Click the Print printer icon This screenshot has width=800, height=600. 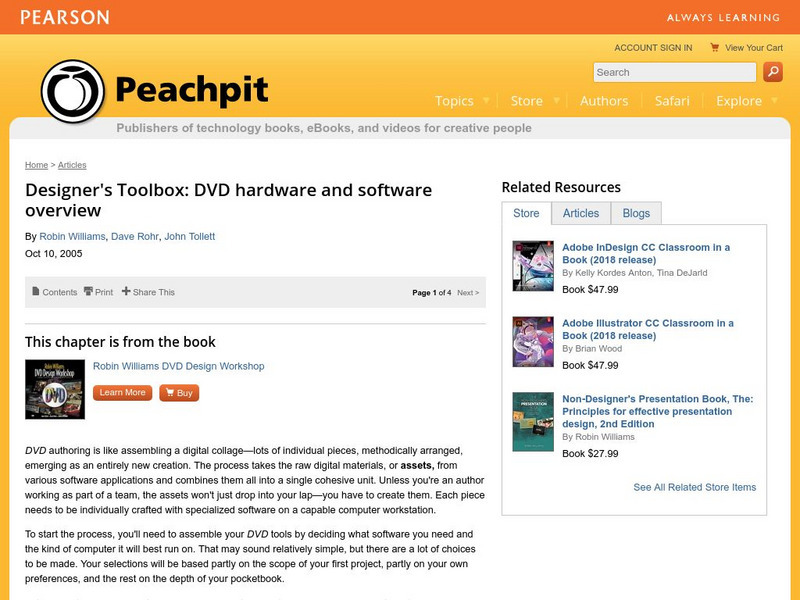click(88, 291)
